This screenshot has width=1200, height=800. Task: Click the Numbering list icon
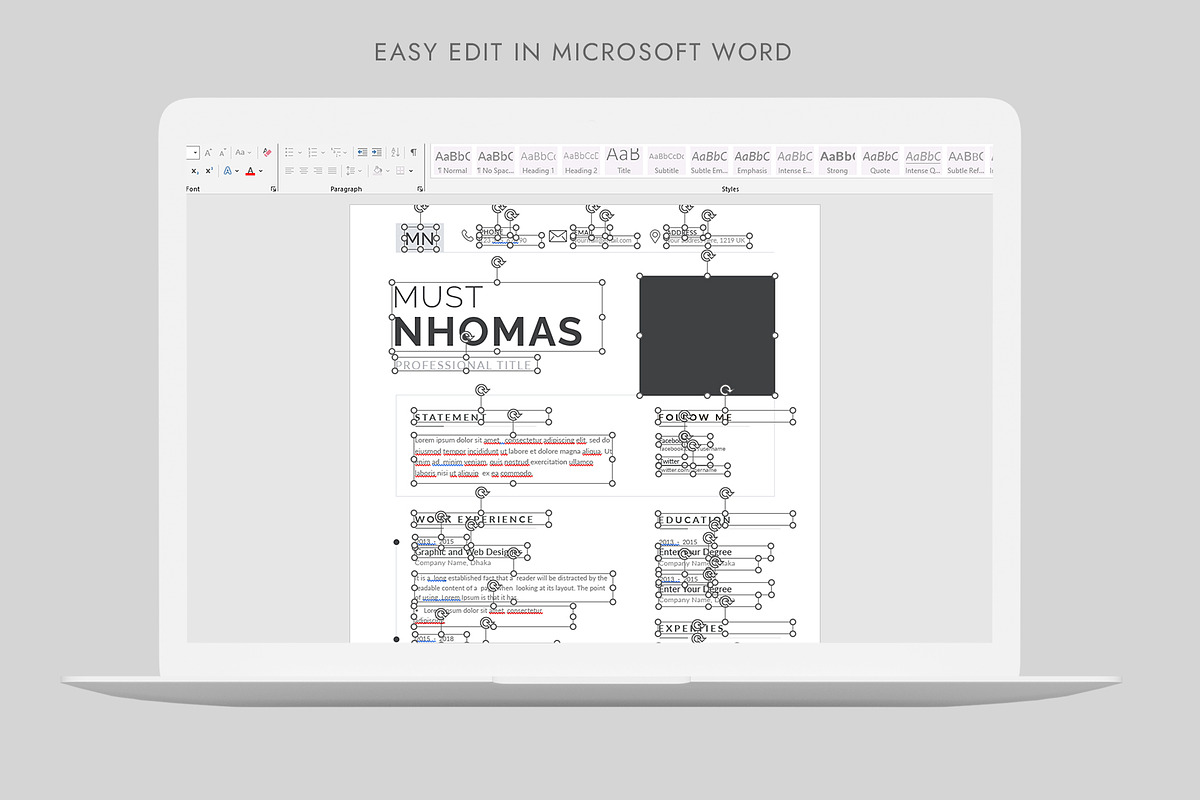point(312,152)
